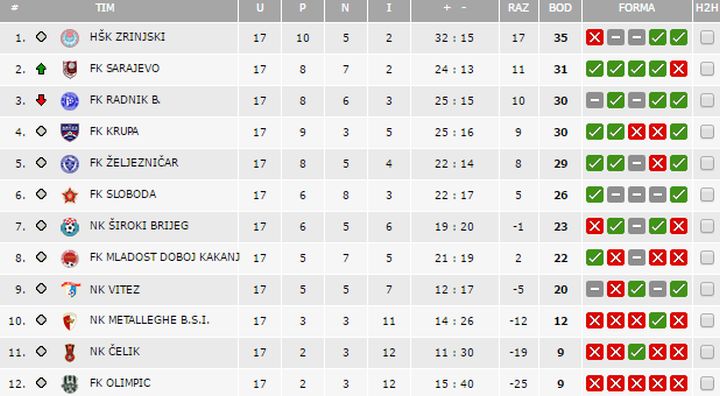Click the FK Sarajevo club crest
This screenshot has height=396, width=720.
click(70, 69)
